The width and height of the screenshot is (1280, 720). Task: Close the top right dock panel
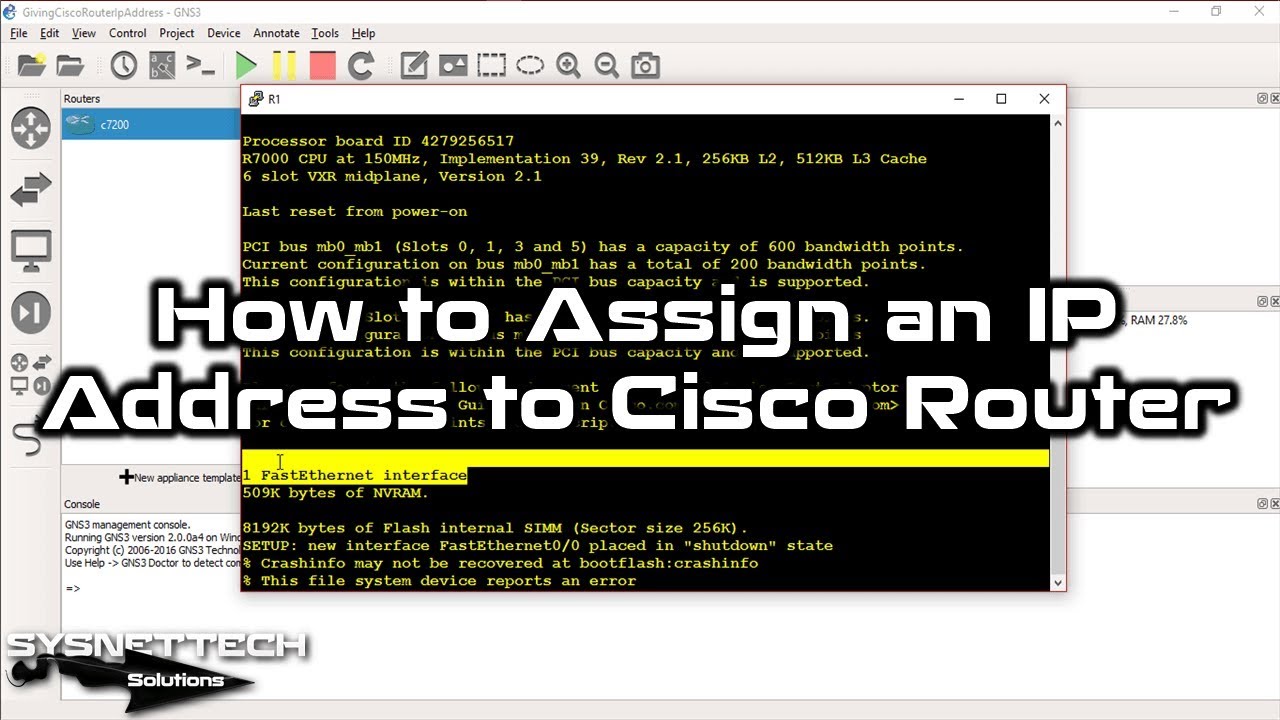pos(1274,98)
